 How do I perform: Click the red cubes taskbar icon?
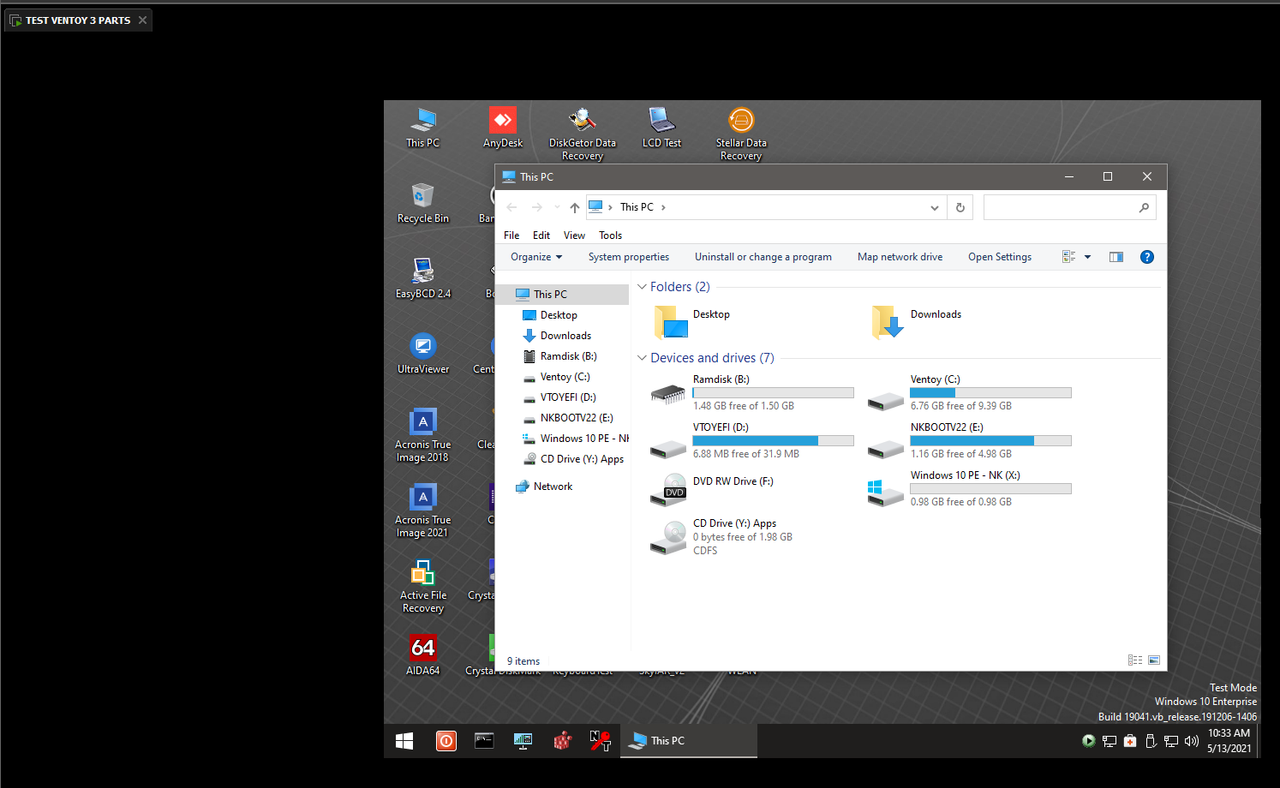coord(562,741)
